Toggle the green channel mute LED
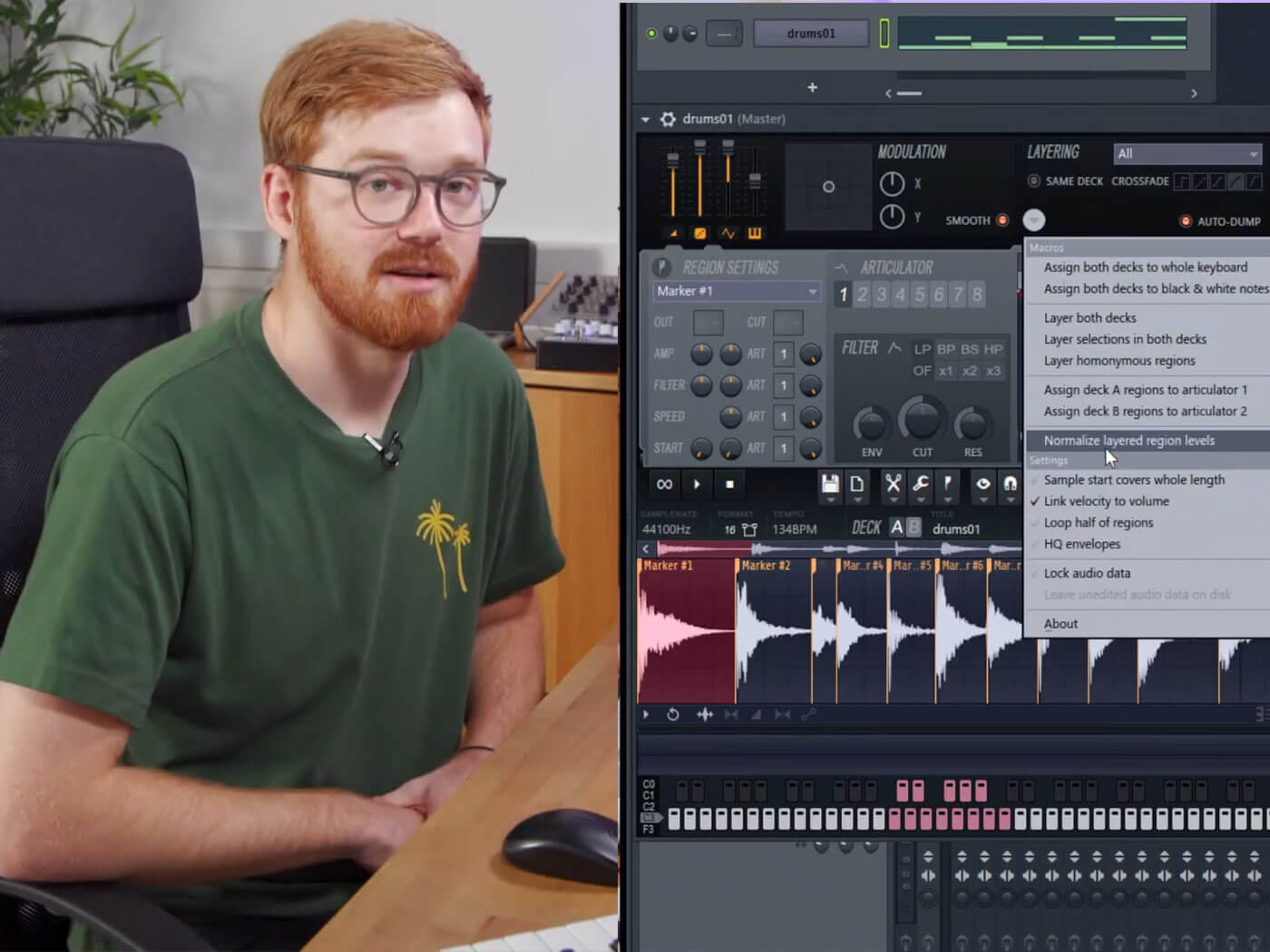Screen dimensions: 1270x952 pos(651,34)
